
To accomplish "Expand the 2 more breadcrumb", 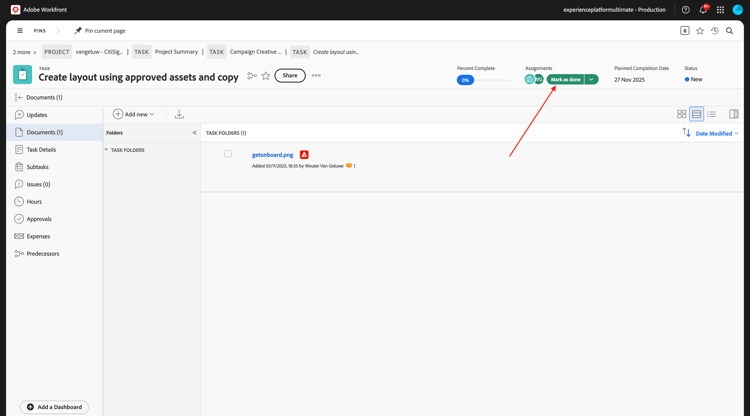I will click(x=24, y=52).
